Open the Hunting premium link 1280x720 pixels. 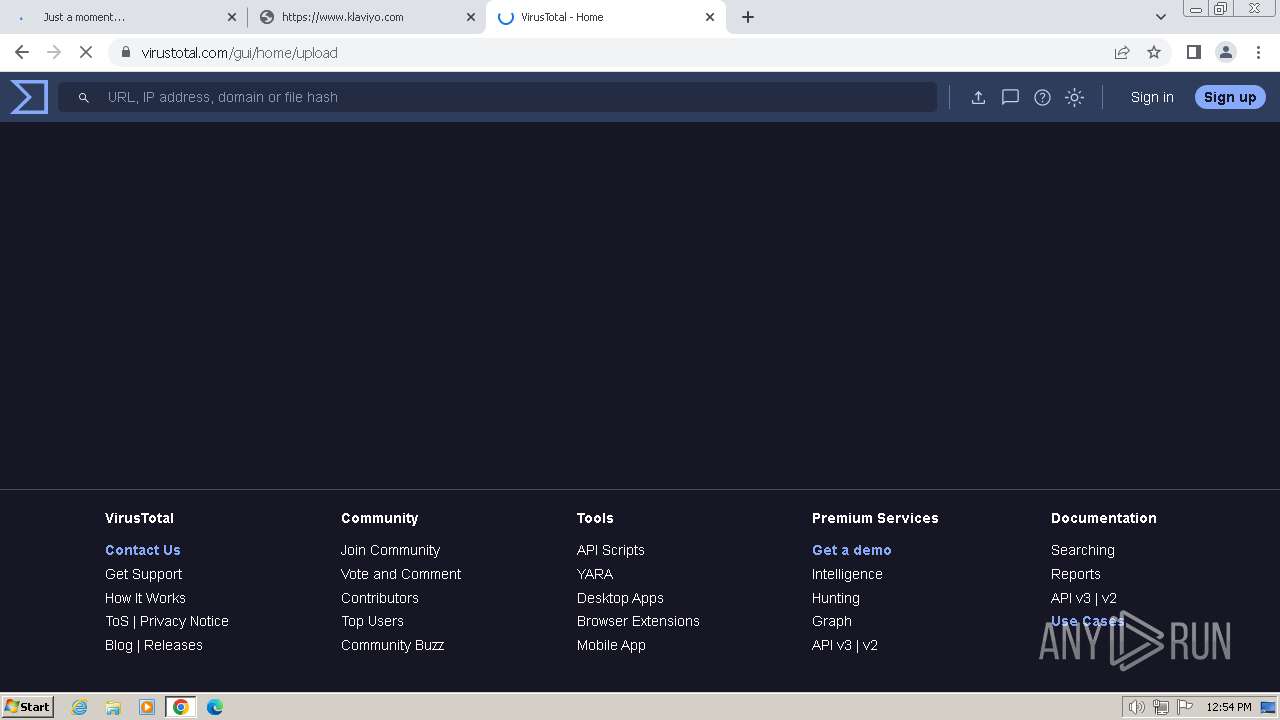pyautogui.click(x=836, y=598)
